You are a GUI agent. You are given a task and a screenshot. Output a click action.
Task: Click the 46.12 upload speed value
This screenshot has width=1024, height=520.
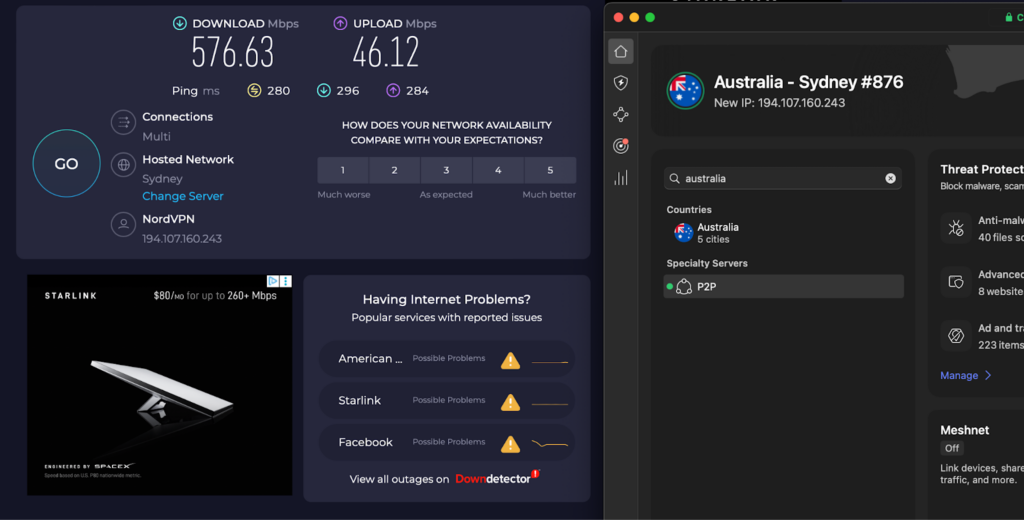pyautogui.click(x=385, y=52)
